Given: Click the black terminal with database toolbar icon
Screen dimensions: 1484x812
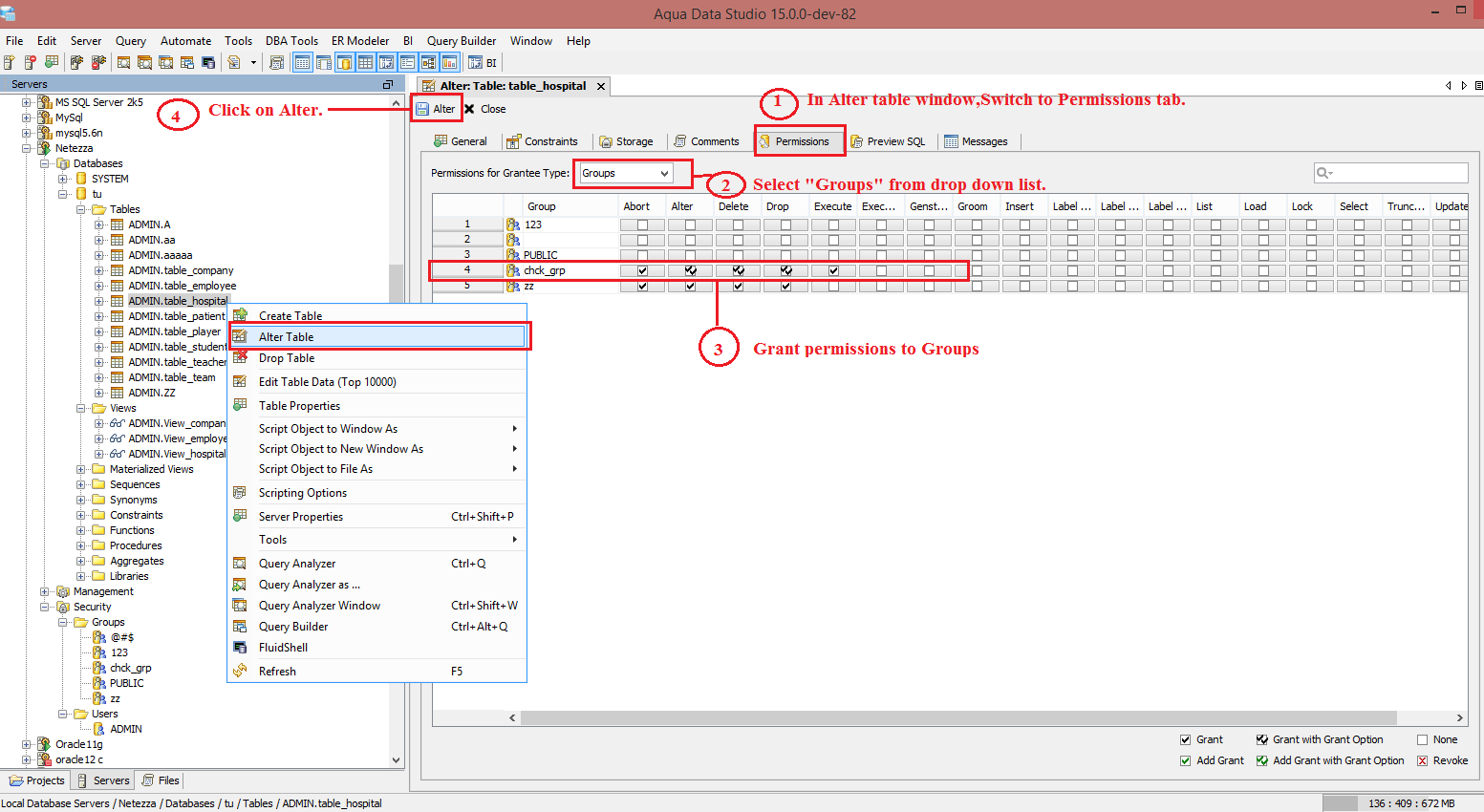Looking at the screenshot, I should (x=208, y=63).
